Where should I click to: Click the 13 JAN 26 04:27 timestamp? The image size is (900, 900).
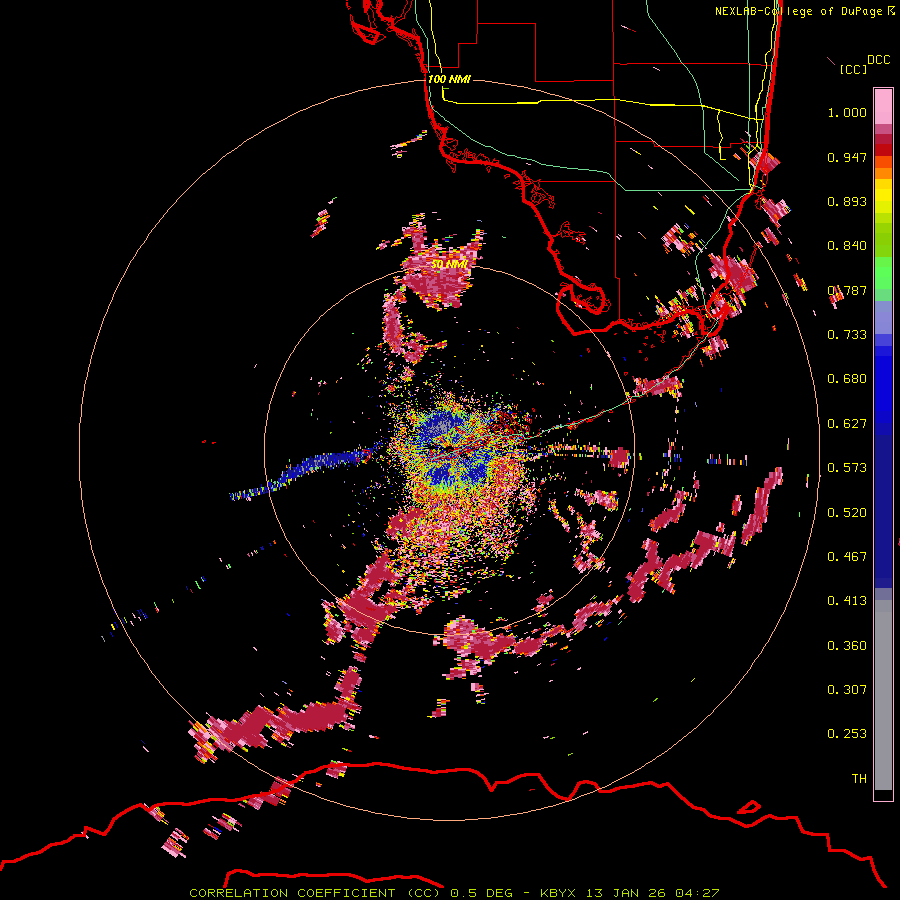[x=653, y=893]
